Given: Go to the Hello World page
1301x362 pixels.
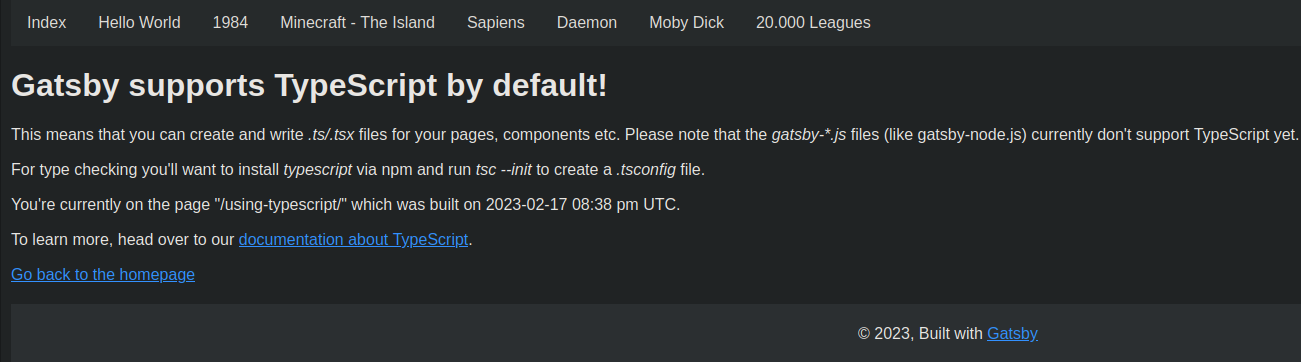Looking at the screenshot, I should pyautogui.click(x=139, y=22).
